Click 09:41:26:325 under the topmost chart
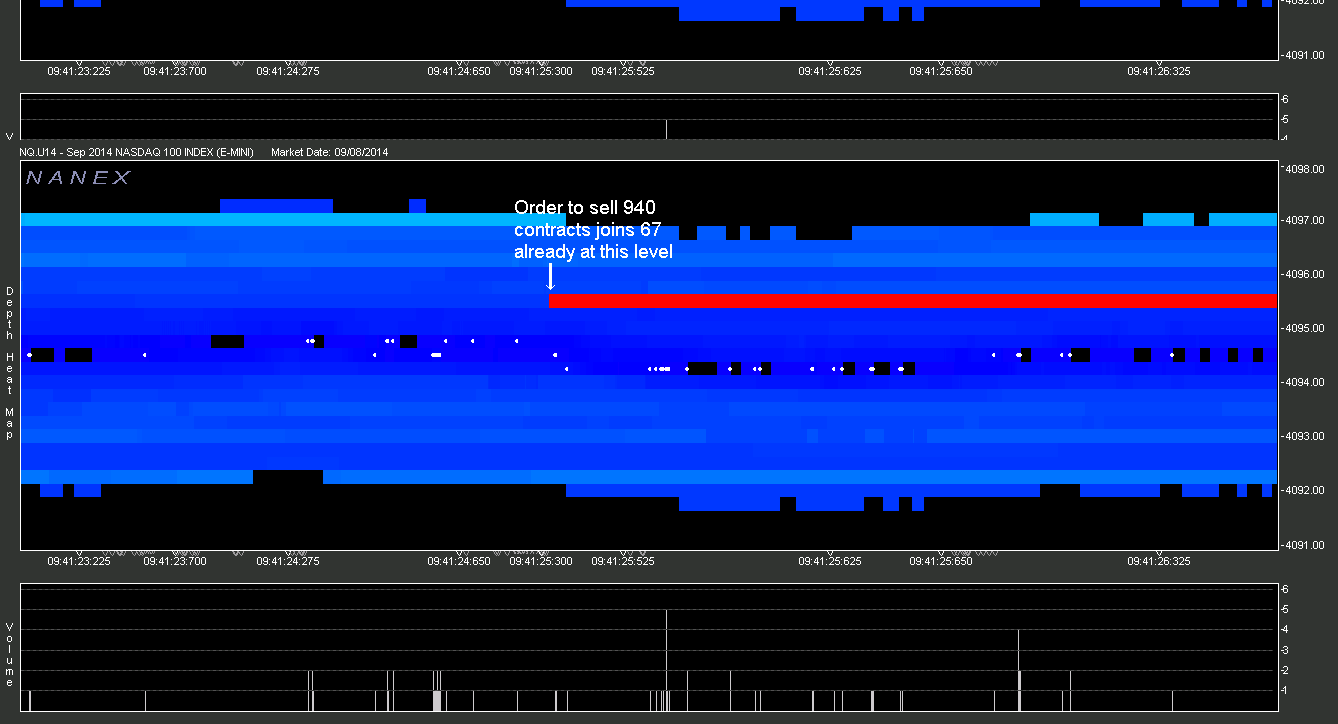Viewport: 1338px width, 724px height. (x=1159, y=71)
